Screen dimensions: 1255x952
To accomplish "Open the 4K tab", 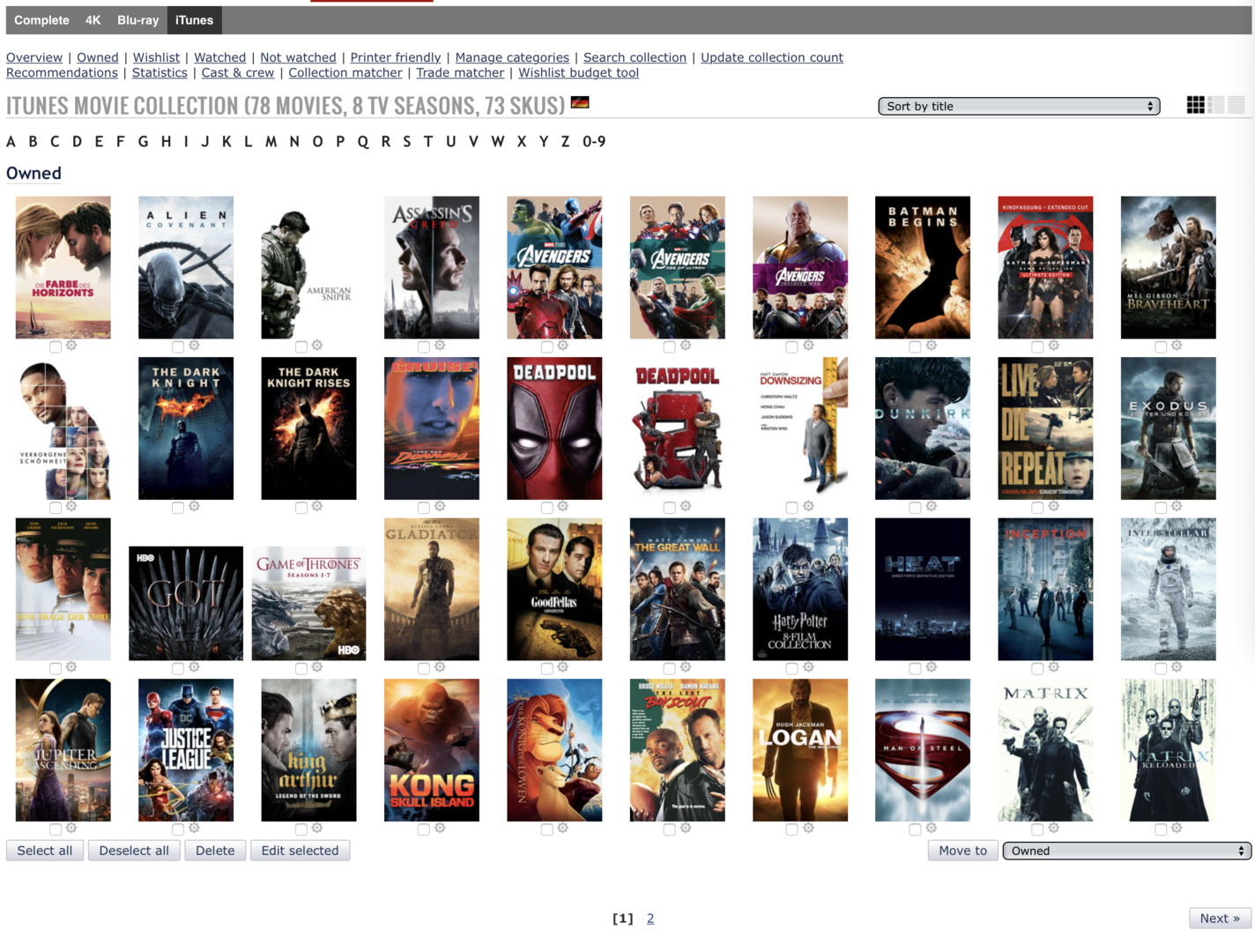I will (93, 20).
